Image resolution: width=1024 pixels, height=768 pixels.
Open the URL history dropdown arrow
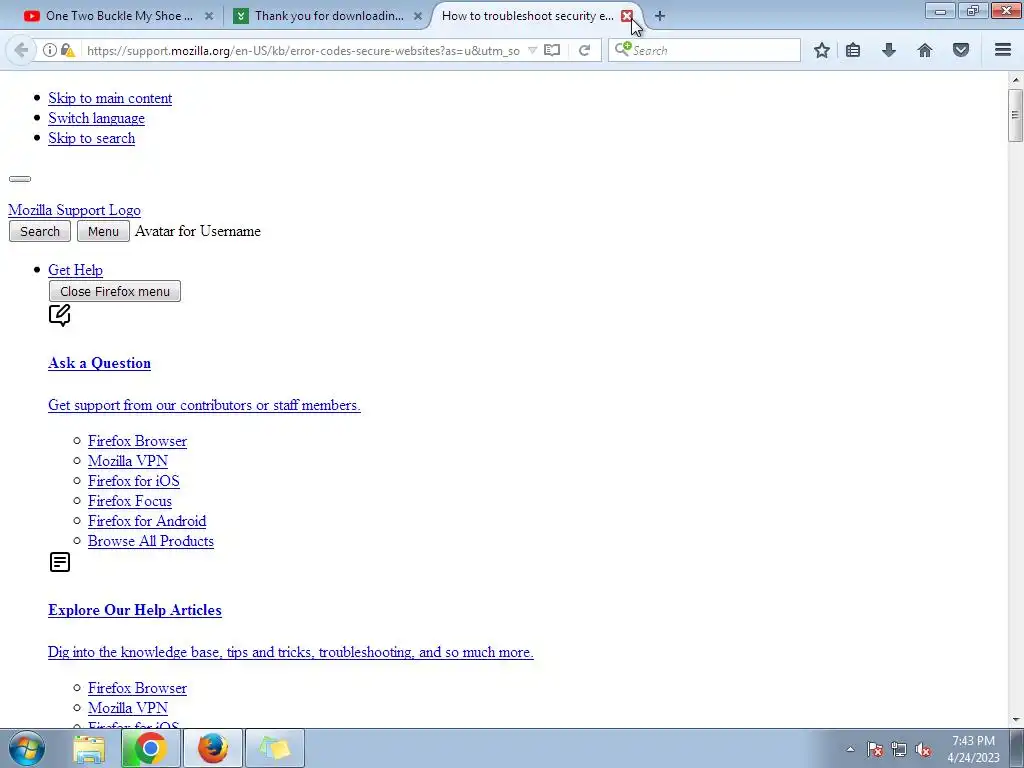point(532,50)
